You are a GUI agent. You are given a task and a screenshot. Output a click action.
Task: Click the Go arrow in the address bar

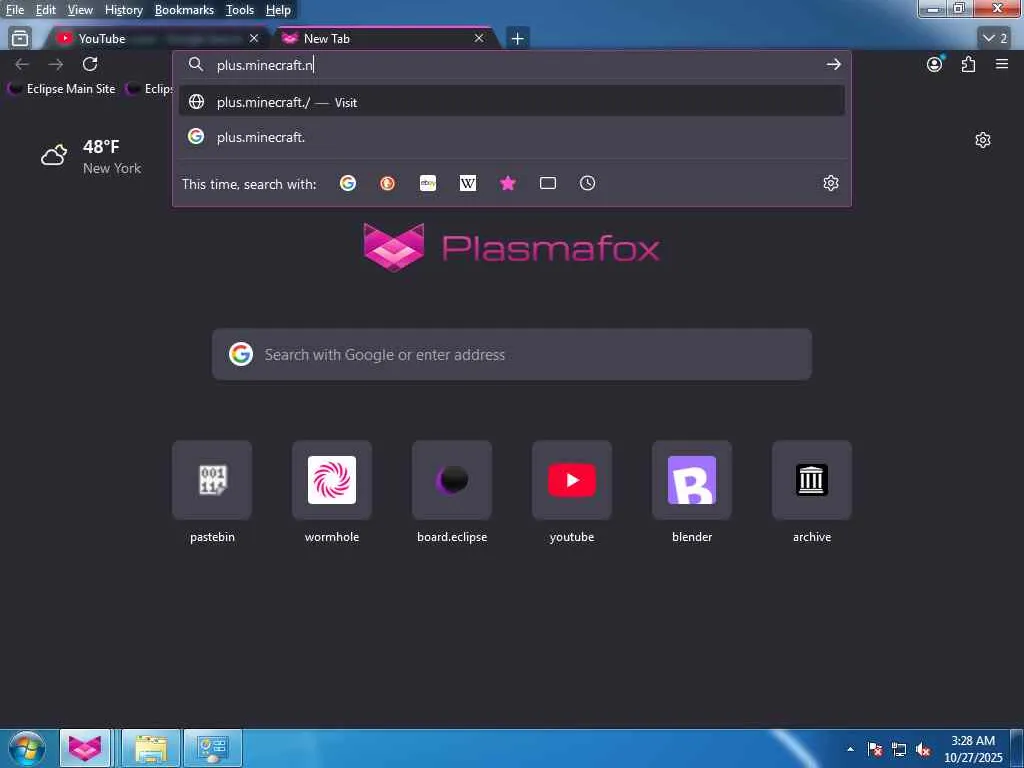(x=833, y=65)
